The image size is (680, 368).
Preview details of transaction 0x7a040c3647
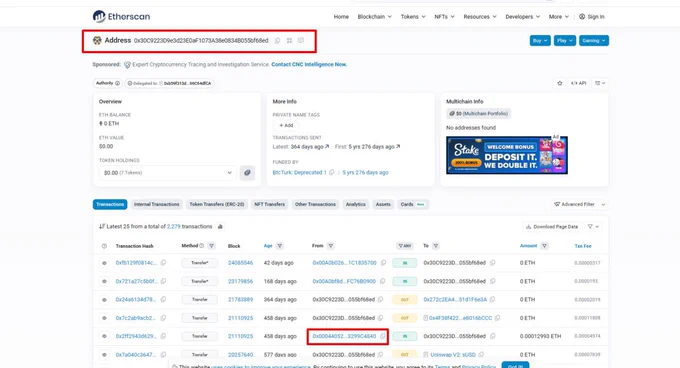coord(104,355)
